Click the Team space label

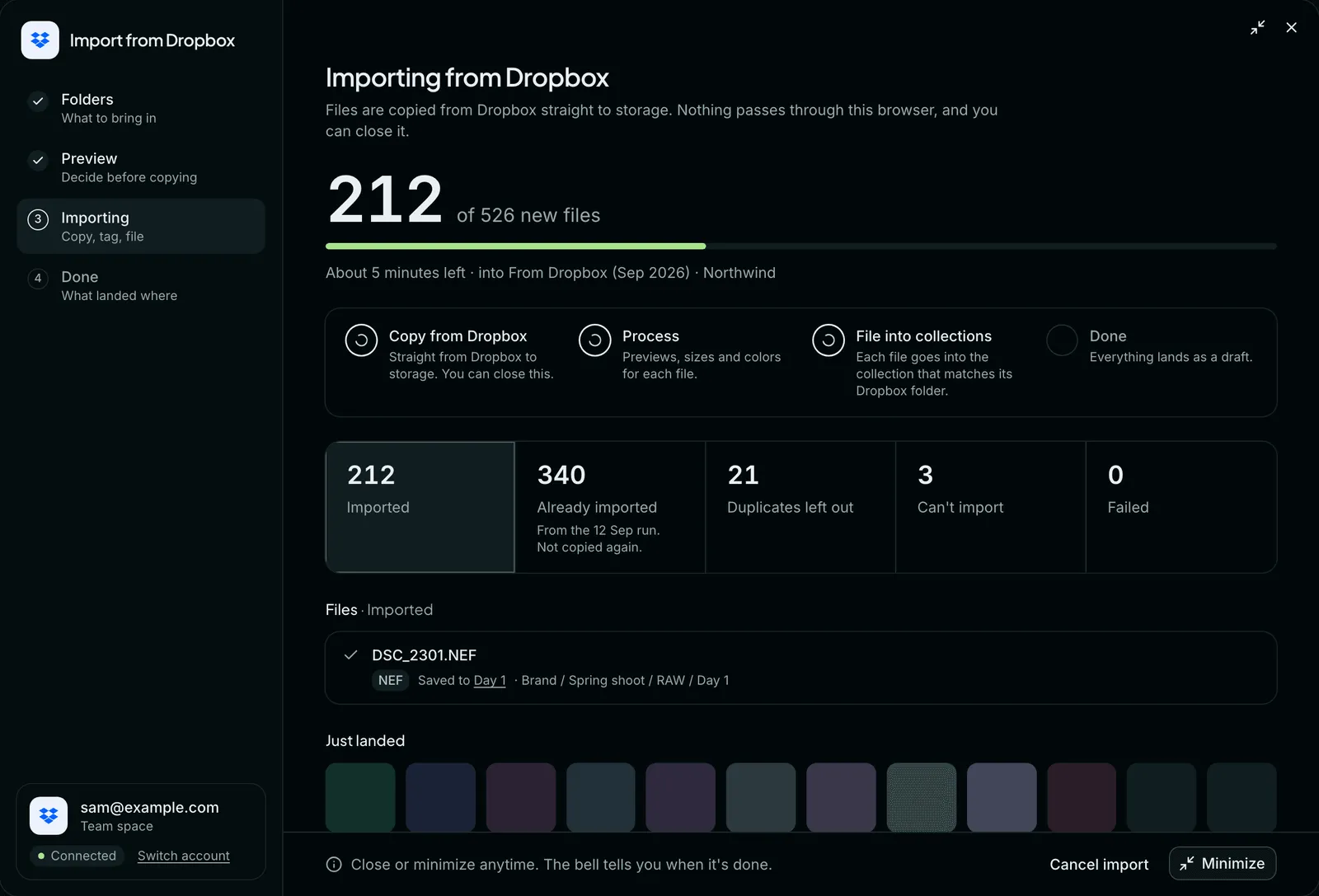click(117, 826)
